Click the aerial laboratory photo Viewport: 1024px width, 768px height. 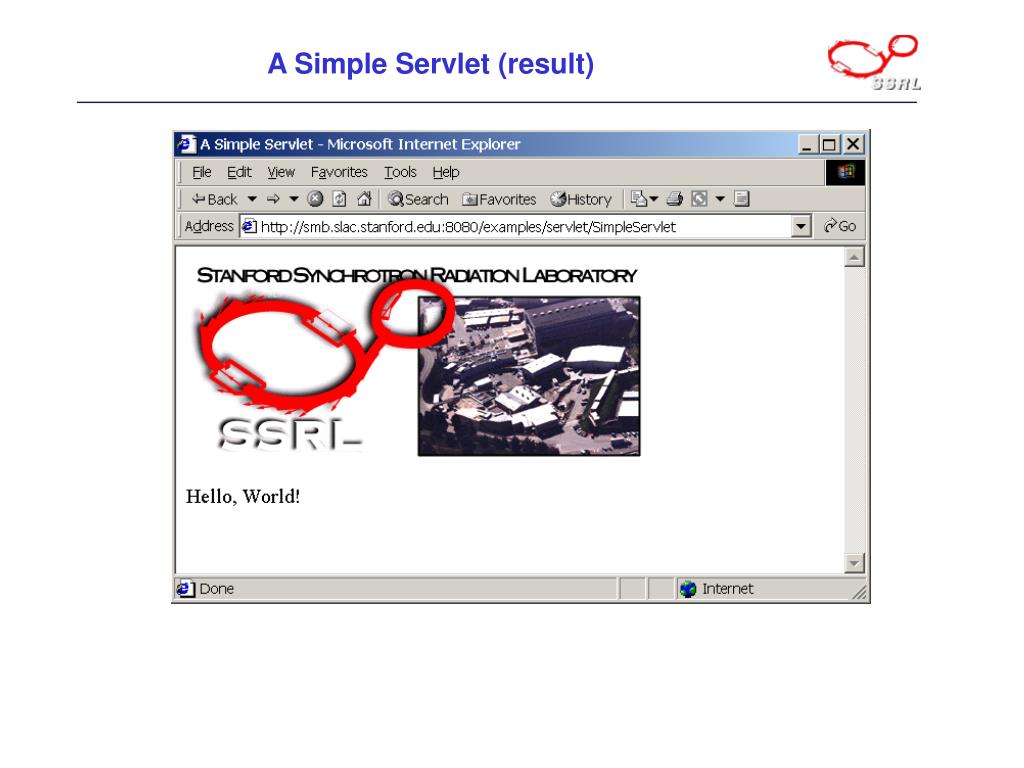529,376
